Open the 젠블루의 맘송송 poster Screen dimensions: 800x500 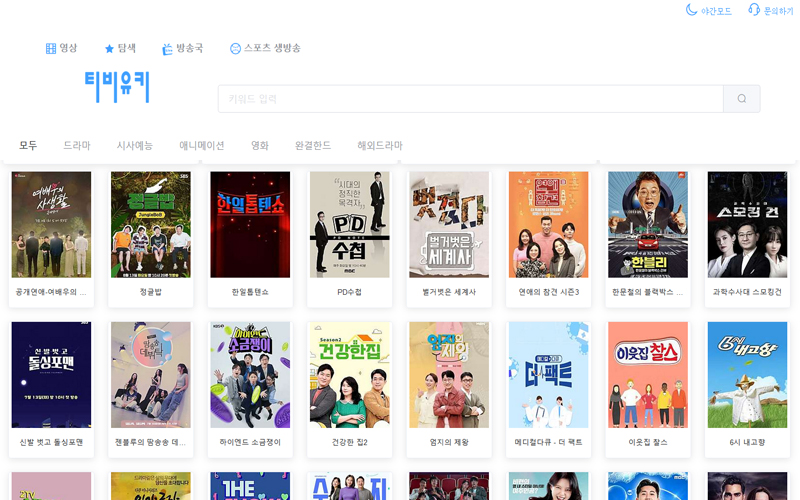[x=151, y=374]
